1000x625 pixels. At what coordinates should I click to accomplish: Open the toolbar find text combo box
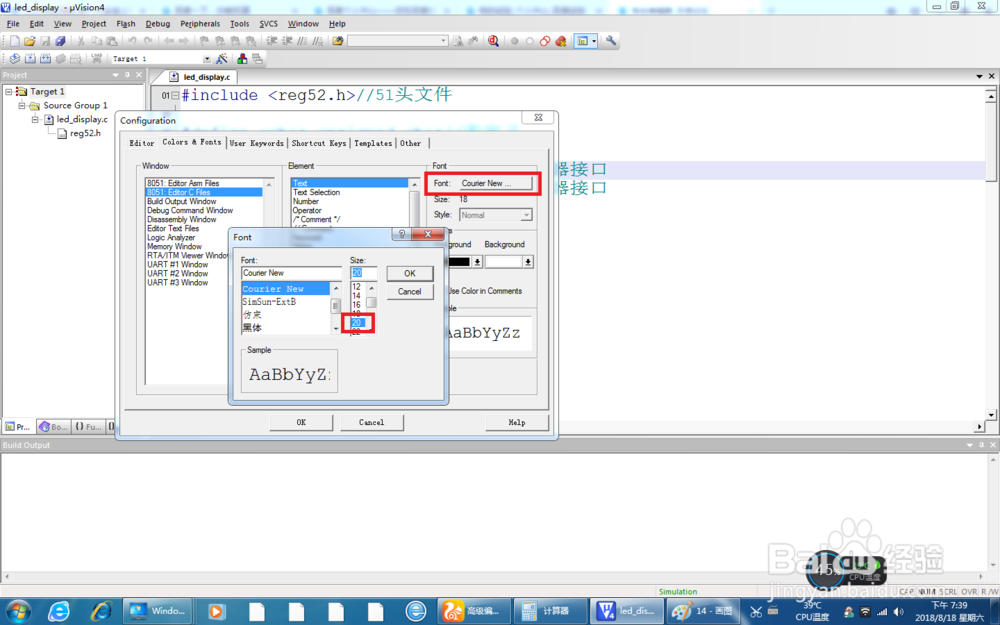point(397,41)
